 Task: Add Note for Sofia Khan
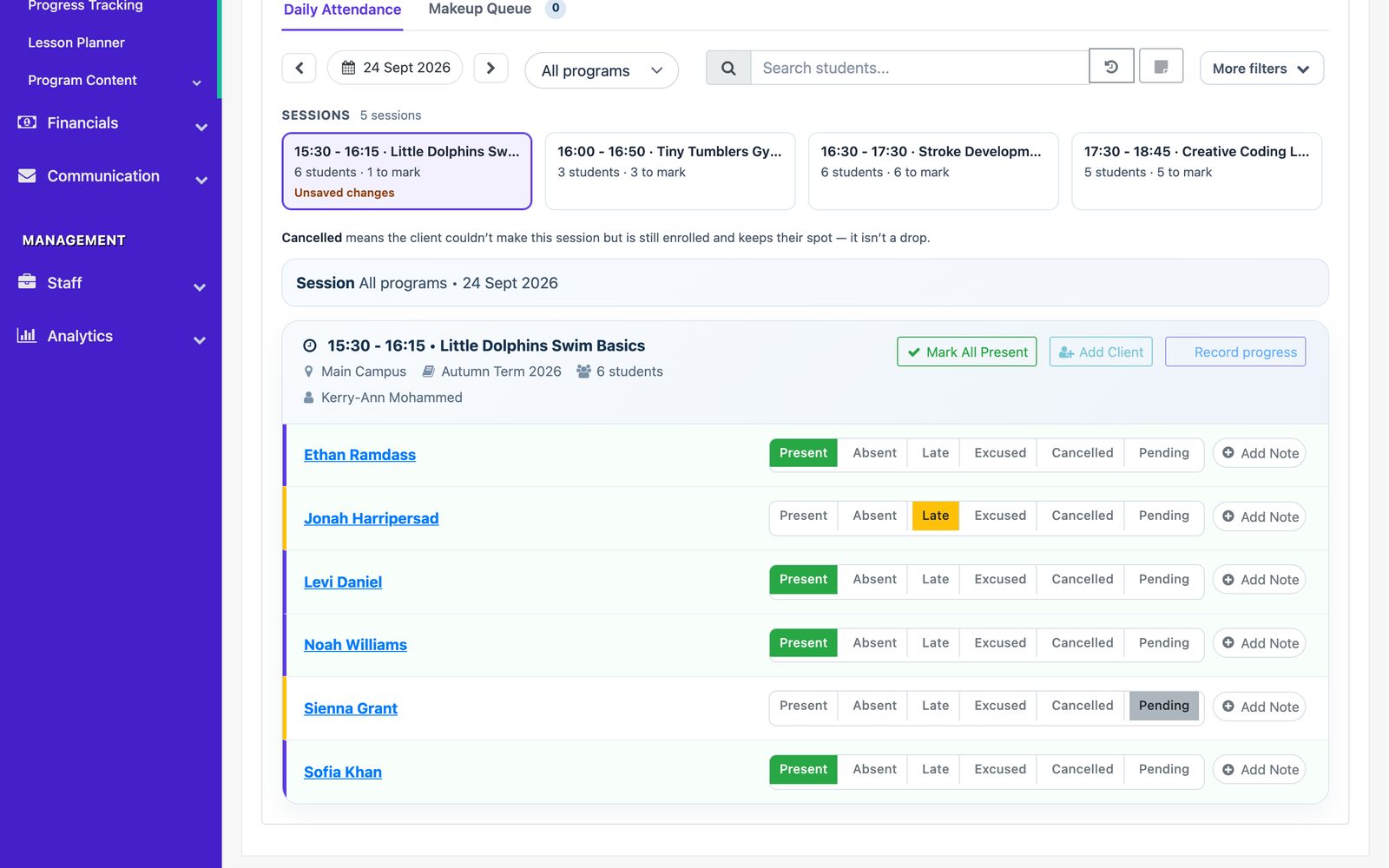1259,769
